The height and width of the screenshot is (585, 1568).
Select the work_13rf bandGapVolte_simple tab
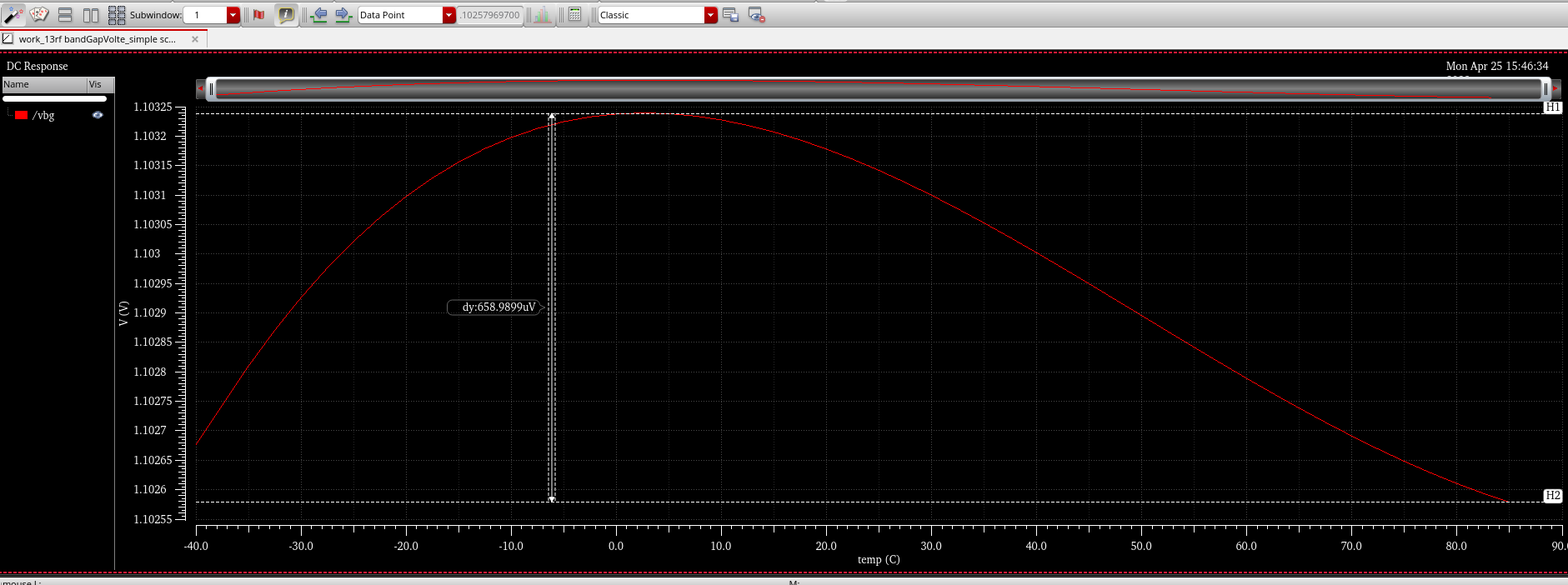point(97,39)
